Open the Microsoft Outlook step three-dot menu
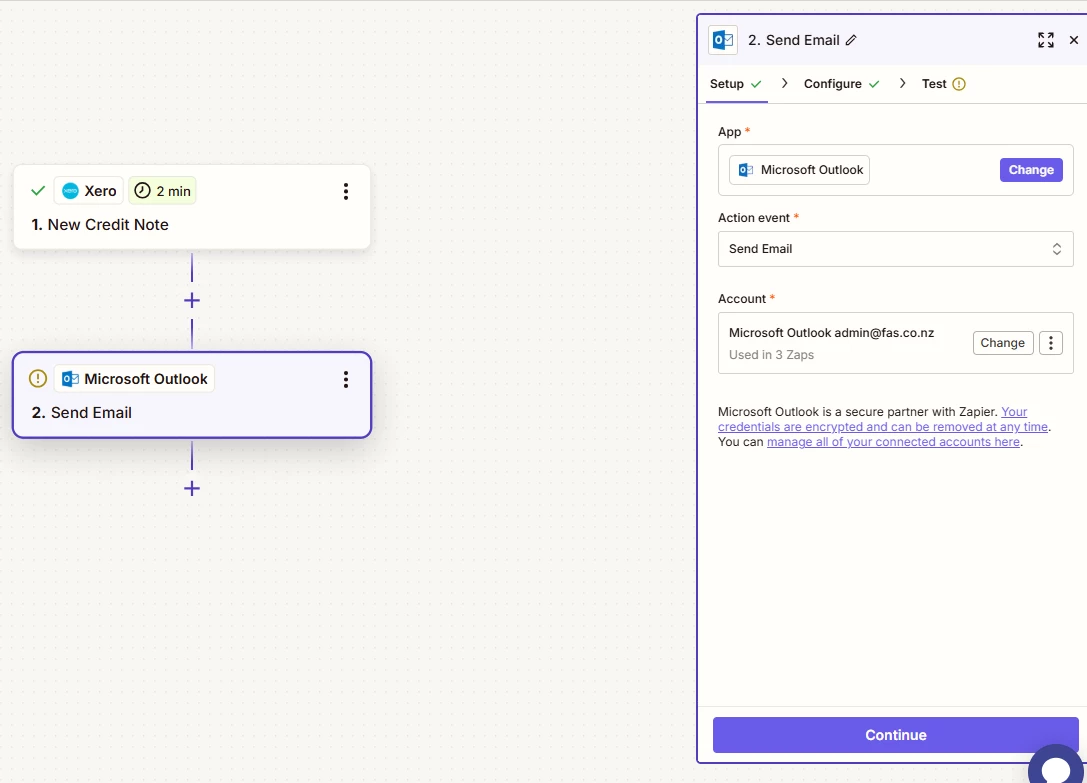The image size is (1087, 783). tap(345, 379)
